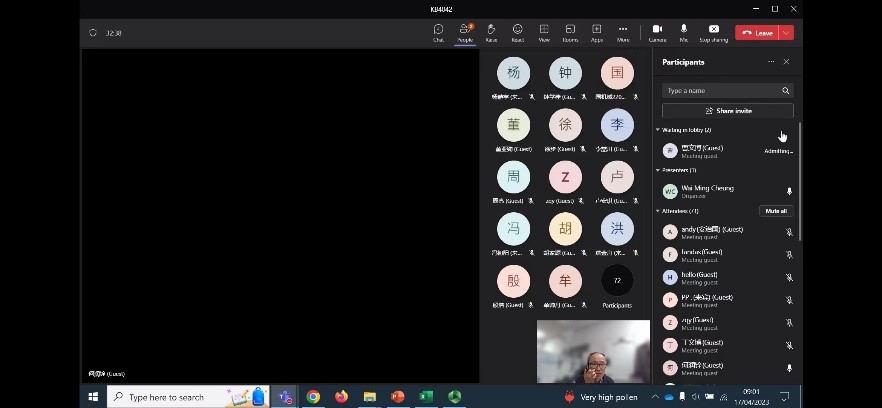Click the Raise hand icon
The height and width of the screenshot is (408, 882).
pyautogui.click(x=491, y=32)
